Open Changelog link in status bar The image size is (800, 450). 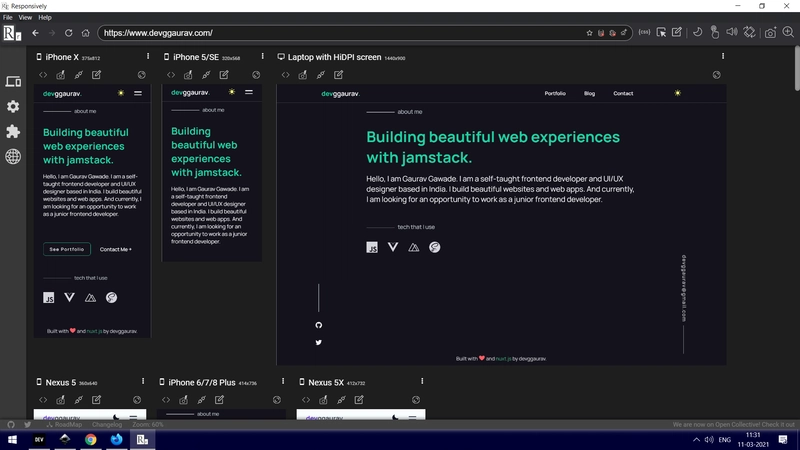[x=107, y=424]
